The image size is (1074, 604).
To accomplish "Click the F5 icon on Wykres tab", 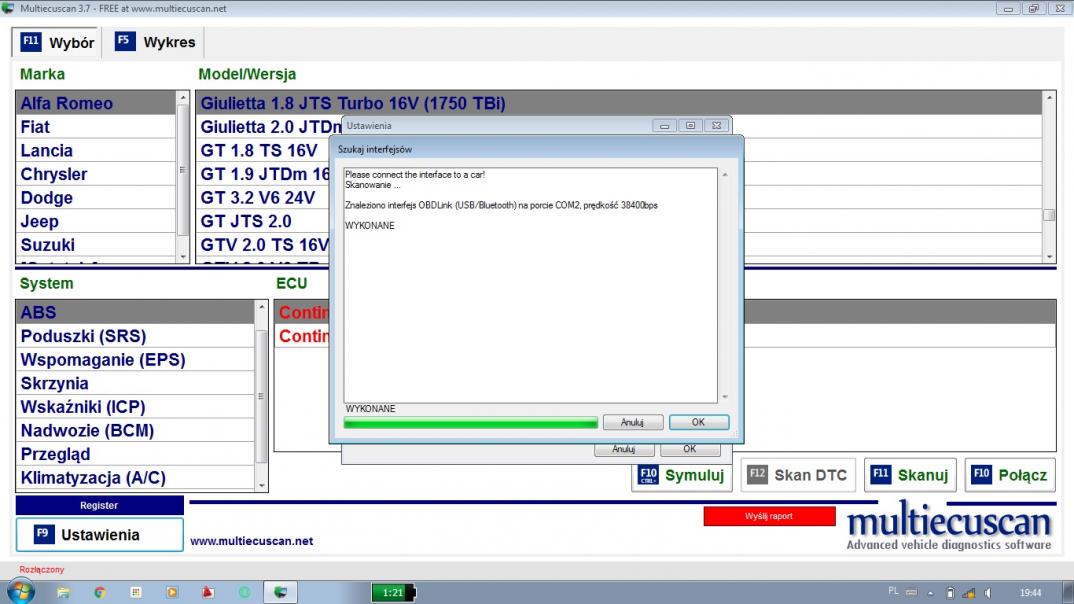I will coord(125,42).
